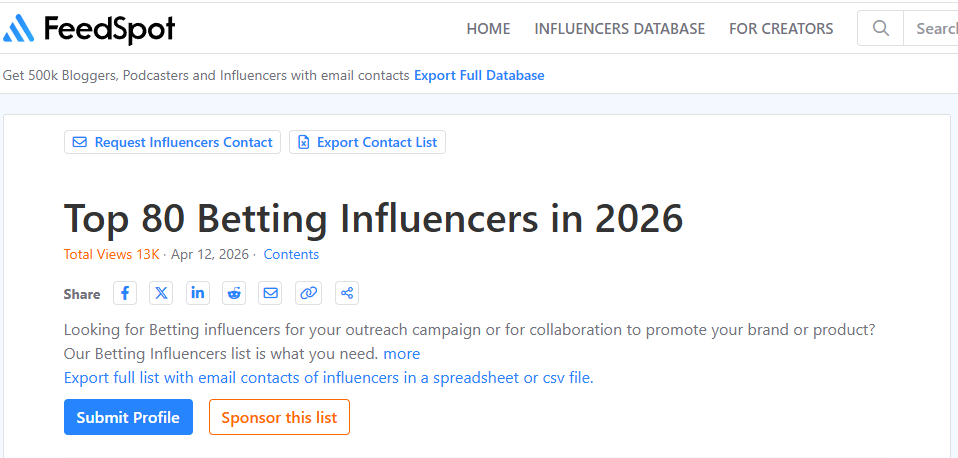Image resolution: width=958 pixels, height=458 pixels.
Task: Copy the page link icon
Action: pyautogui.click(x=309, y=293)
